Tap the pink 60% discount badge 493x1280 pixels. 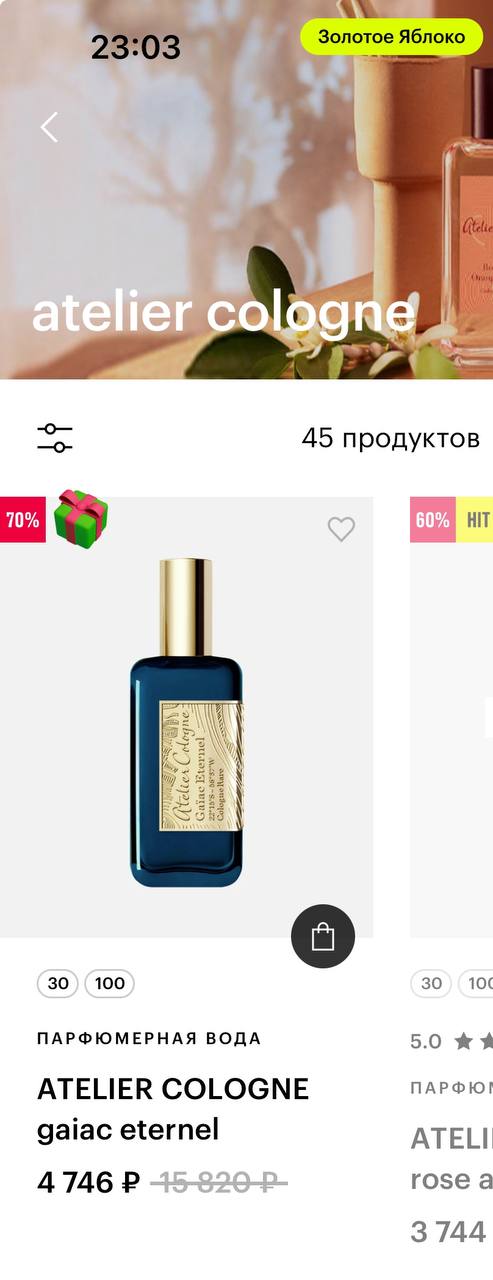coord(433,520)
